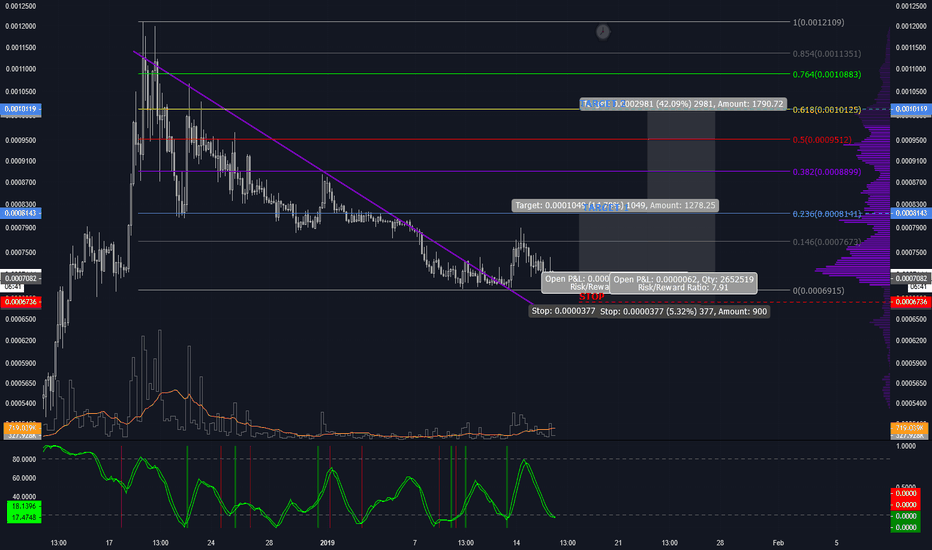Click the 14 date label on time axis
Image resolution: width=932 pixels, height=550 pixels.
[517, 542]
